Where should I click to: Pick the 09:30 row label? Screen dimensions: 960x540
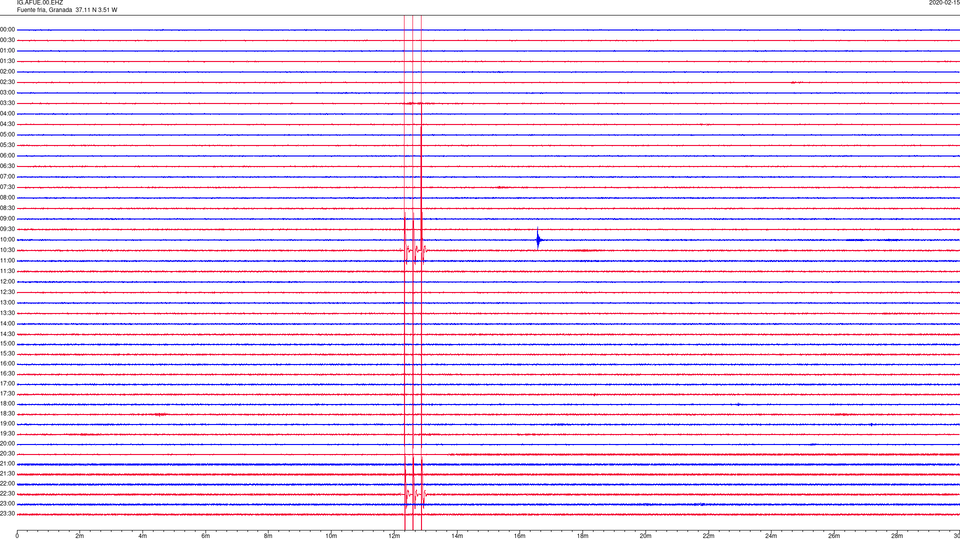(x=7, y=229)
